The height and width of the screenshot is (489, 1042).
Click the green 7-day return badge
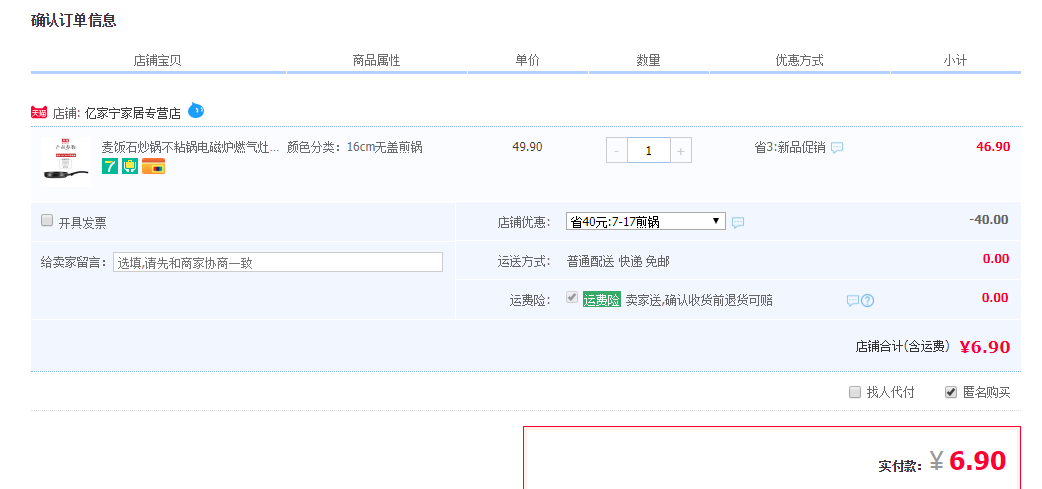(x=110, y=166)
